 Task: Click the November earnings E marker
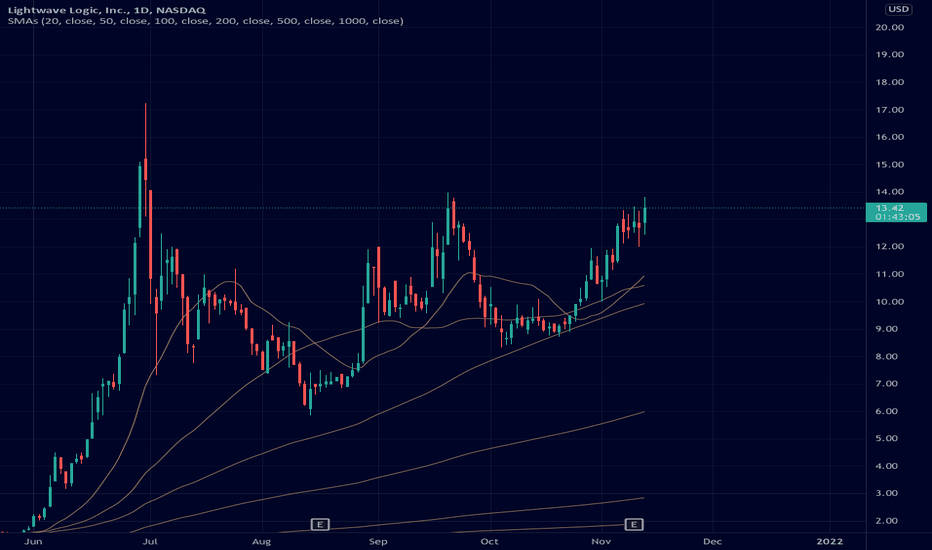[634, 524]
